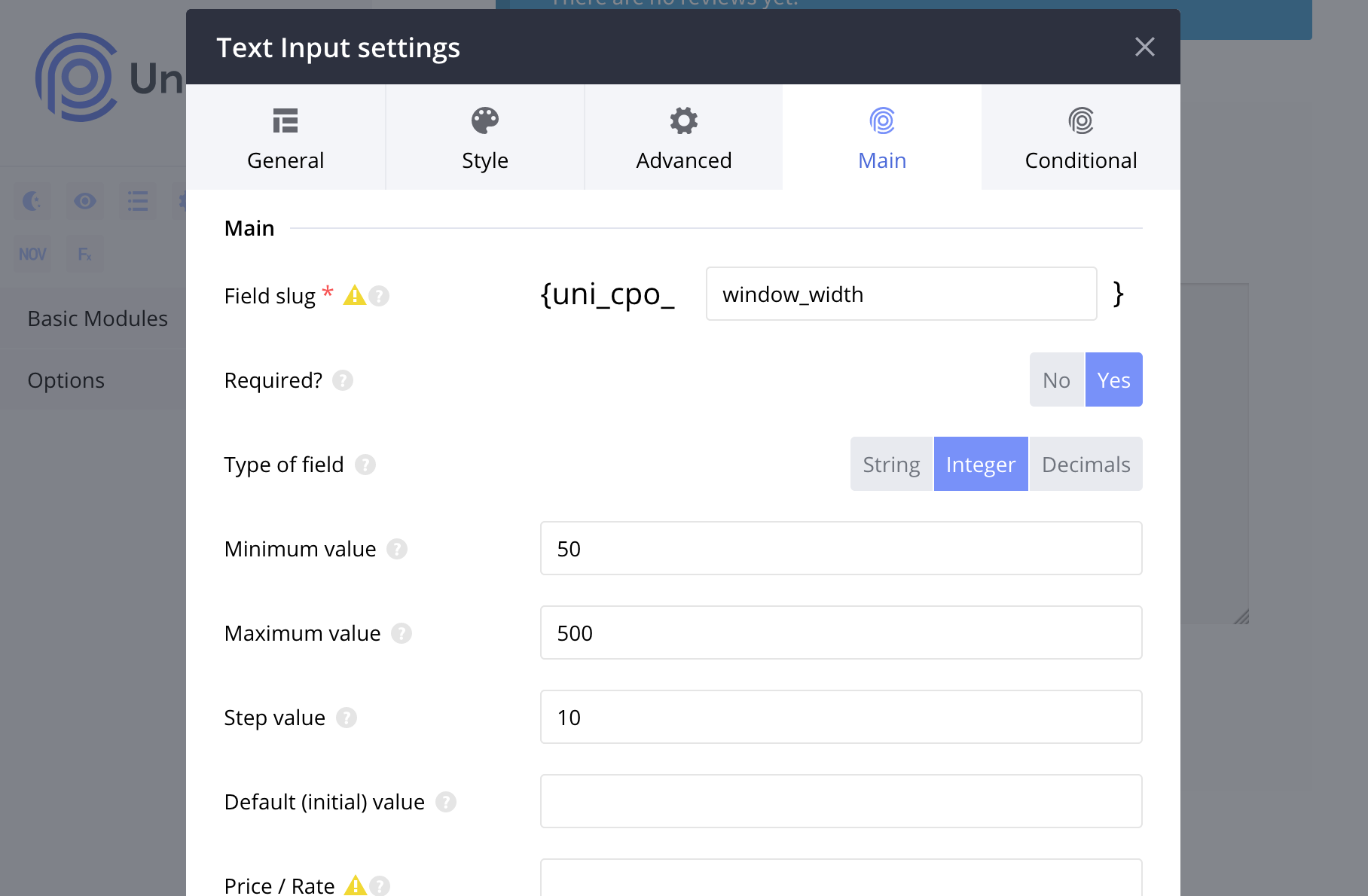
Task: Show help tooltip for Maximum value
Action: coord(402,633)
